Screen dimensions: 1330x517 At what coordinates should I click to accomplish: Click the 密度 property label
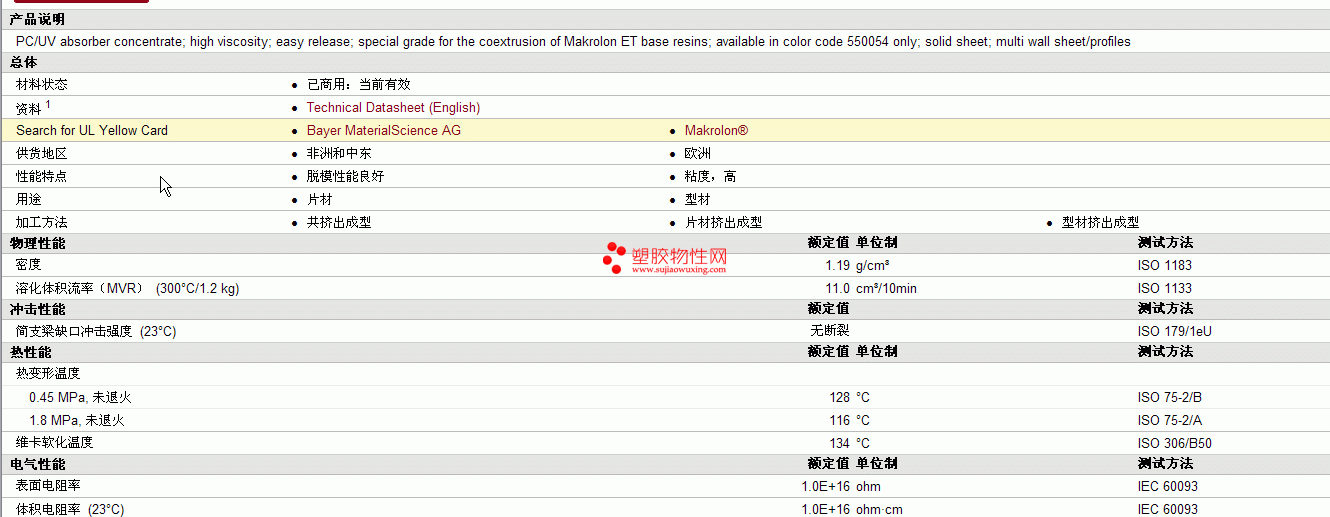click(x=29, y=265)
